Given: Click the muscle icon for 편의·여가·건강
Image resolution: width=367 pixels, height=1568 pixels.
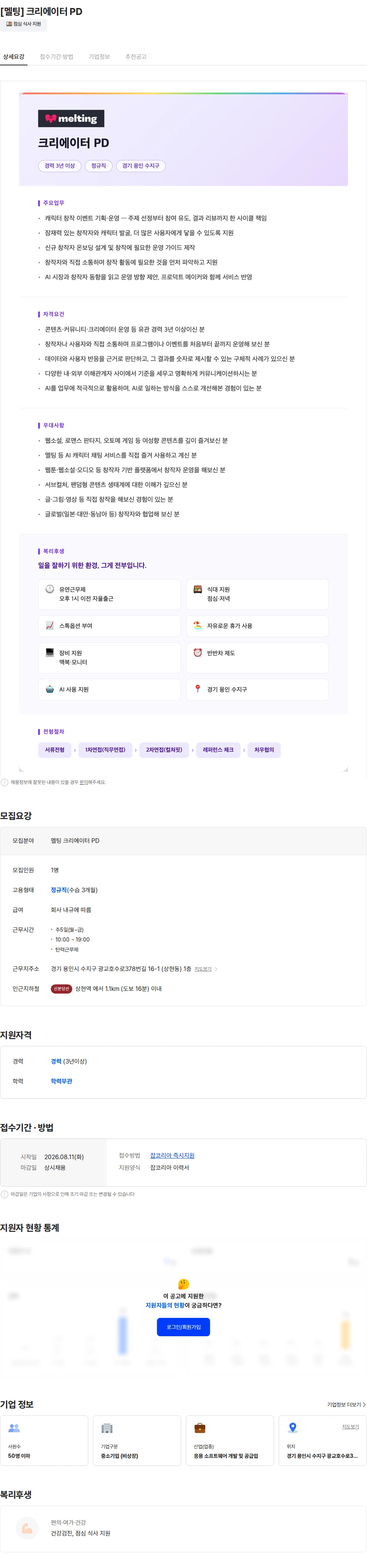Looking at the screenshot, I should point(27,1528).
